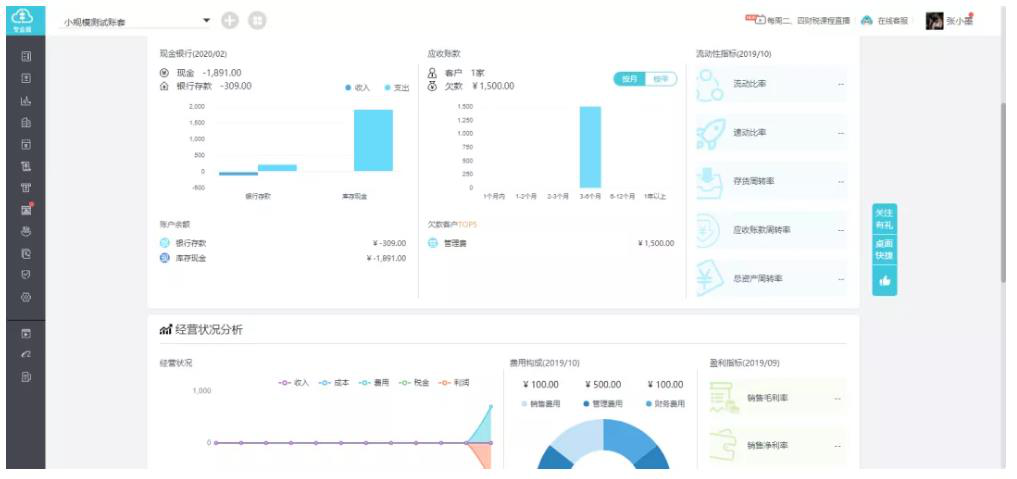
Task: Click the 管理费 owed amount ¥1,500.00
Action: (x=656, y=244)
